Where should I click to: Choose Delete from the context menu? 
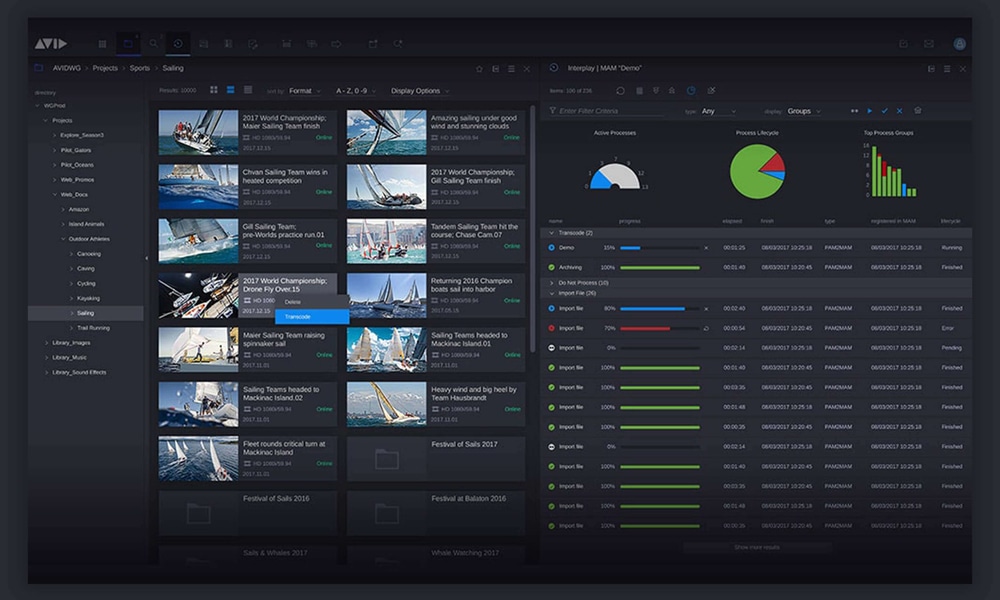312,302
